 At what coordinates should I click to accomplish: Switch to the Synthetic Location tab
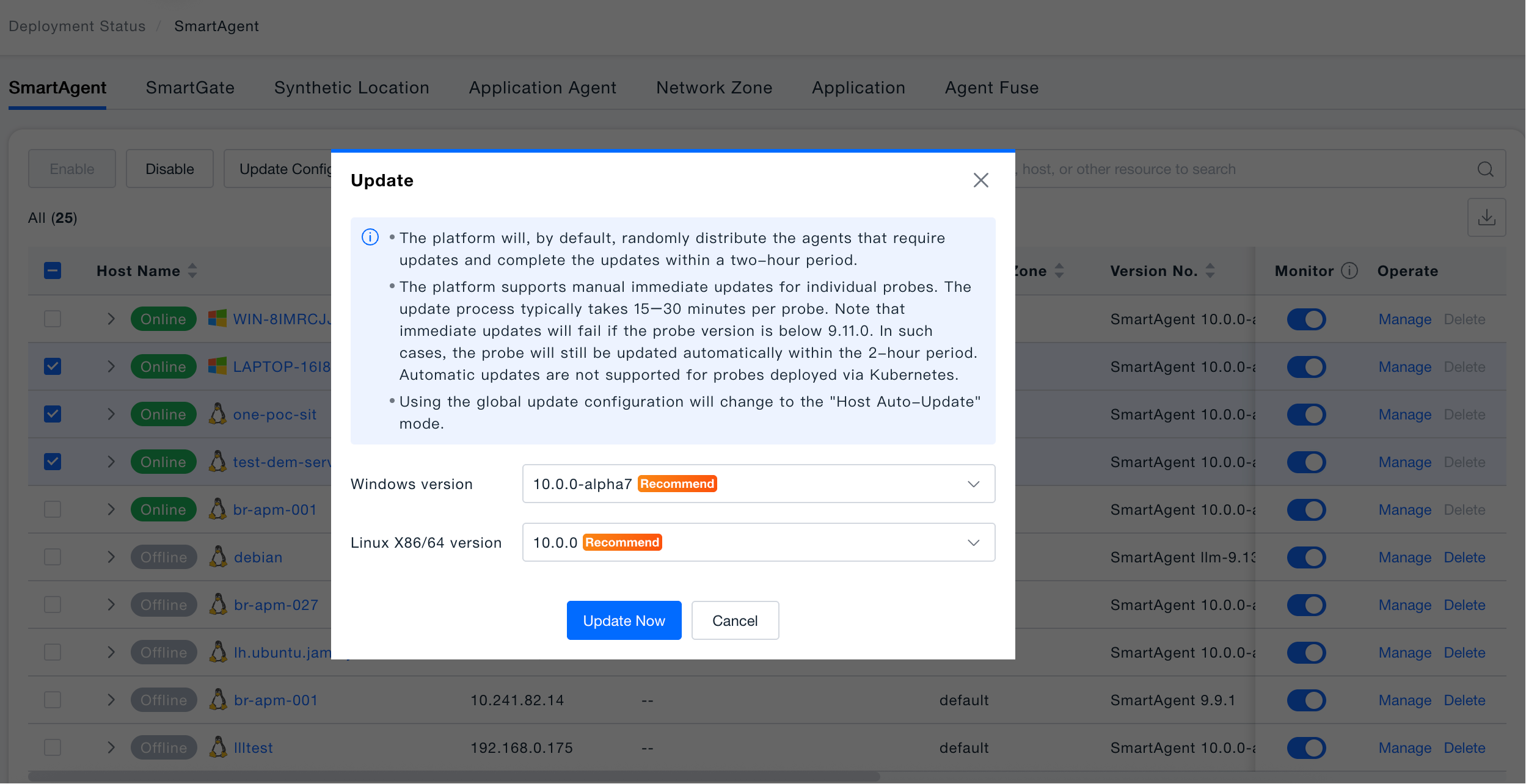click(351, 87)
